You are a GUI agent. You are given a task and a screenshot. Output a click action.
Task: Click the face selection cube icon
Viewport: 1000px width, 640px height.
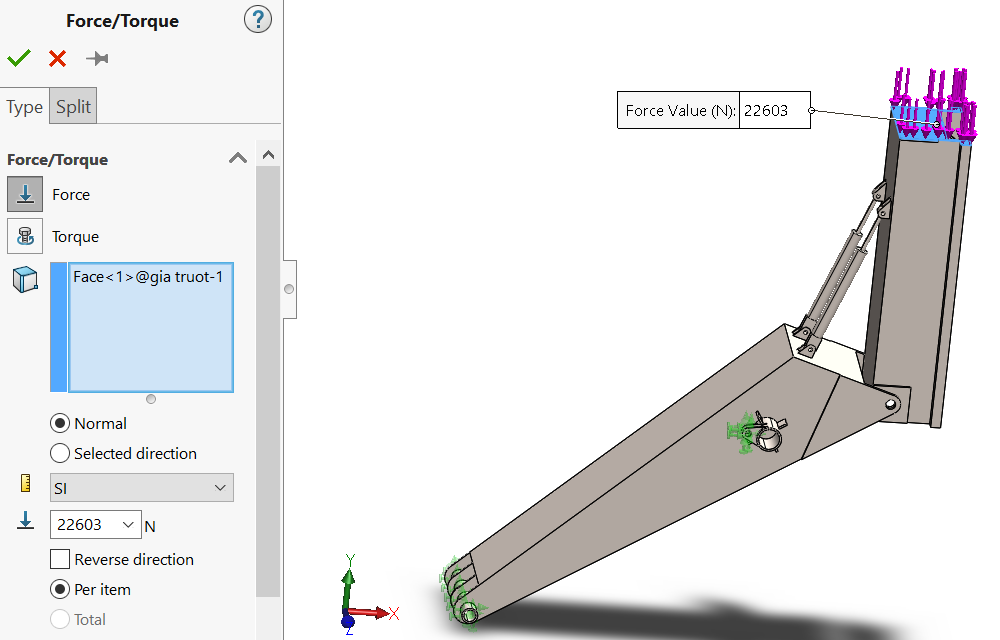coord(25,280)
